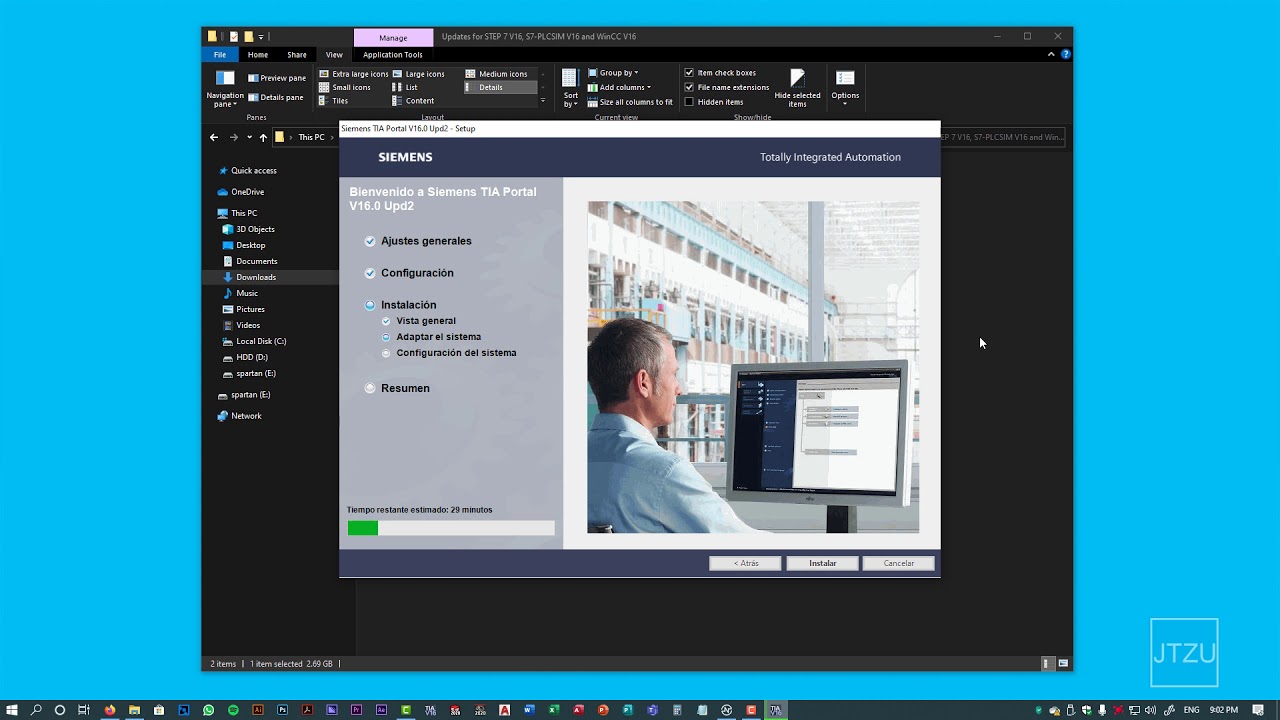The height and width of the screenshot is (720, 1280).
Task: Click the Atrás back button
Action: (x=745, y=563)
